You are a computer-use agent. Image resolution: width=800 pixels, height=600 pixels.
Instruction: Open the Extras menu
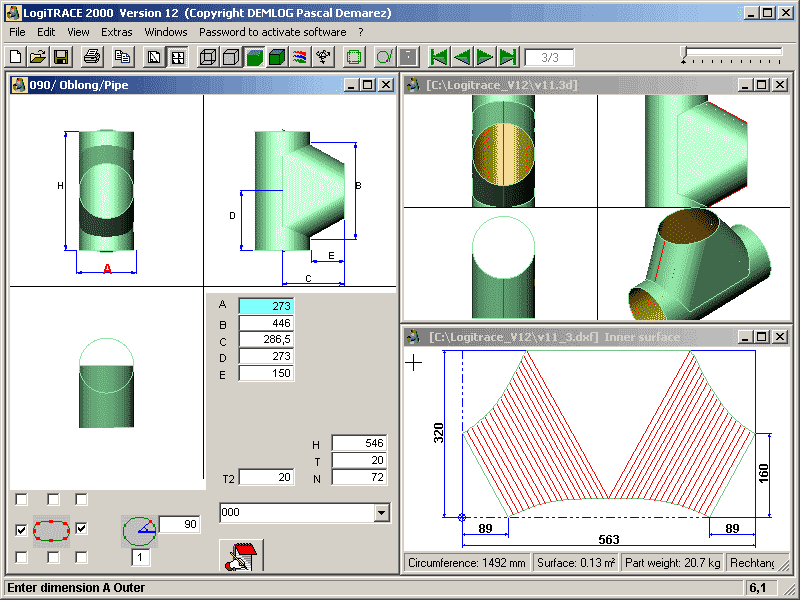(116, 32)
